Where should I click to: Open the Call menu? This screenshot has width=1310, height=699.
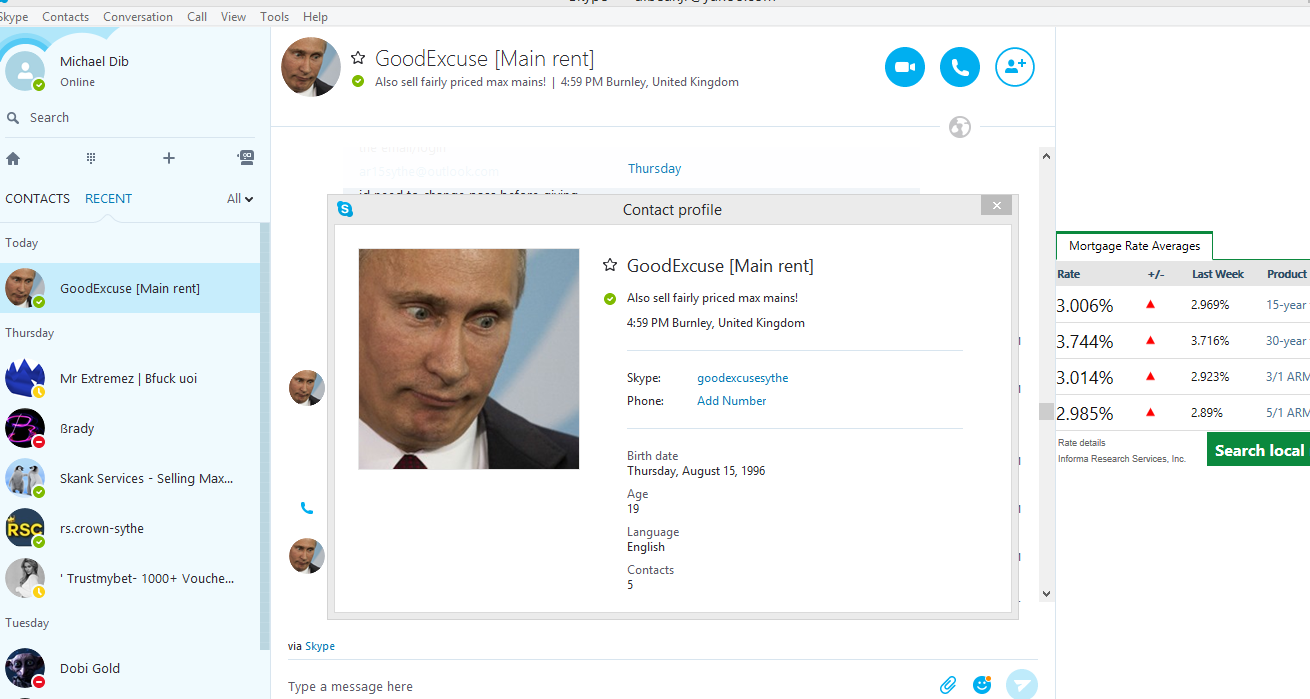pos(197,17)
